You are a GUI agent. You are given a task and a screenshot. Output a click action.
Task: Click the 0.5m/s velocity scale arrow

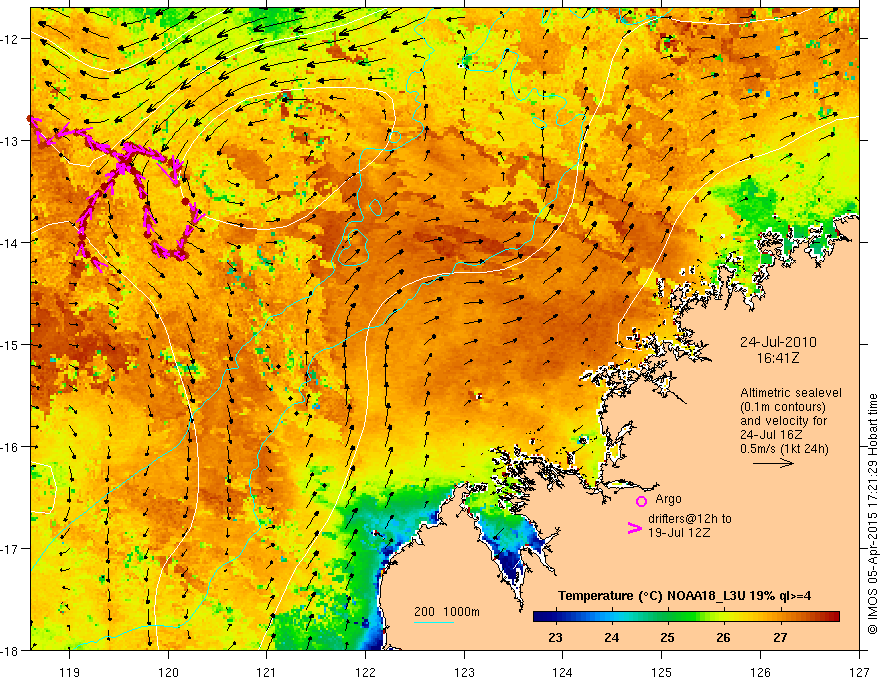pos(773,463)
